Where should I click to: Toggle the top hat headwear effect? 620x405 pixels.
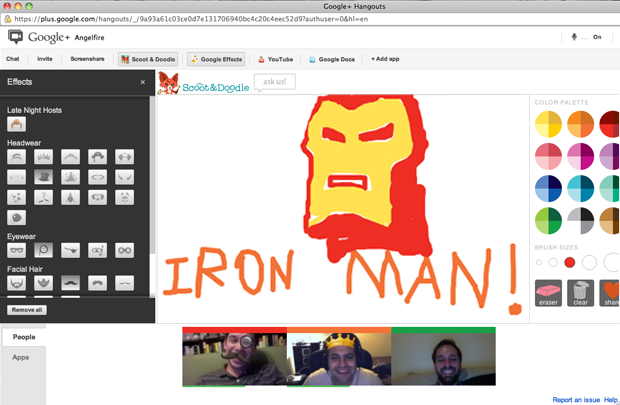pos(43,177)
